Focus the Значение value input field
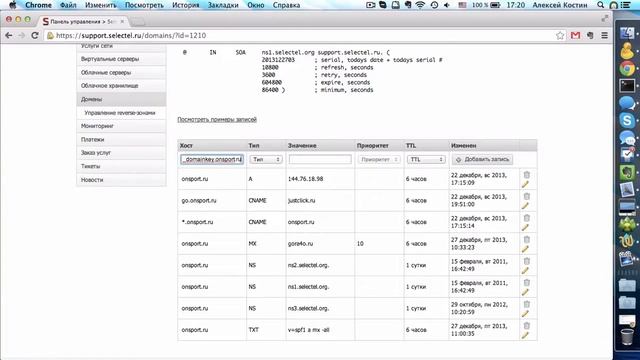Viewport: 640px width, 360px height. coord(320,160)
